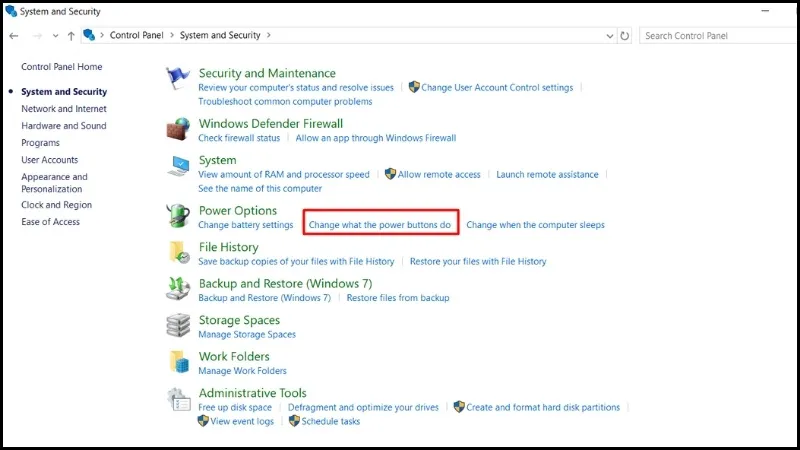The height and width of the screenshot is (450, 800).
Task: Click the Administrative Tools icon
Action: [x=179, y=399]
